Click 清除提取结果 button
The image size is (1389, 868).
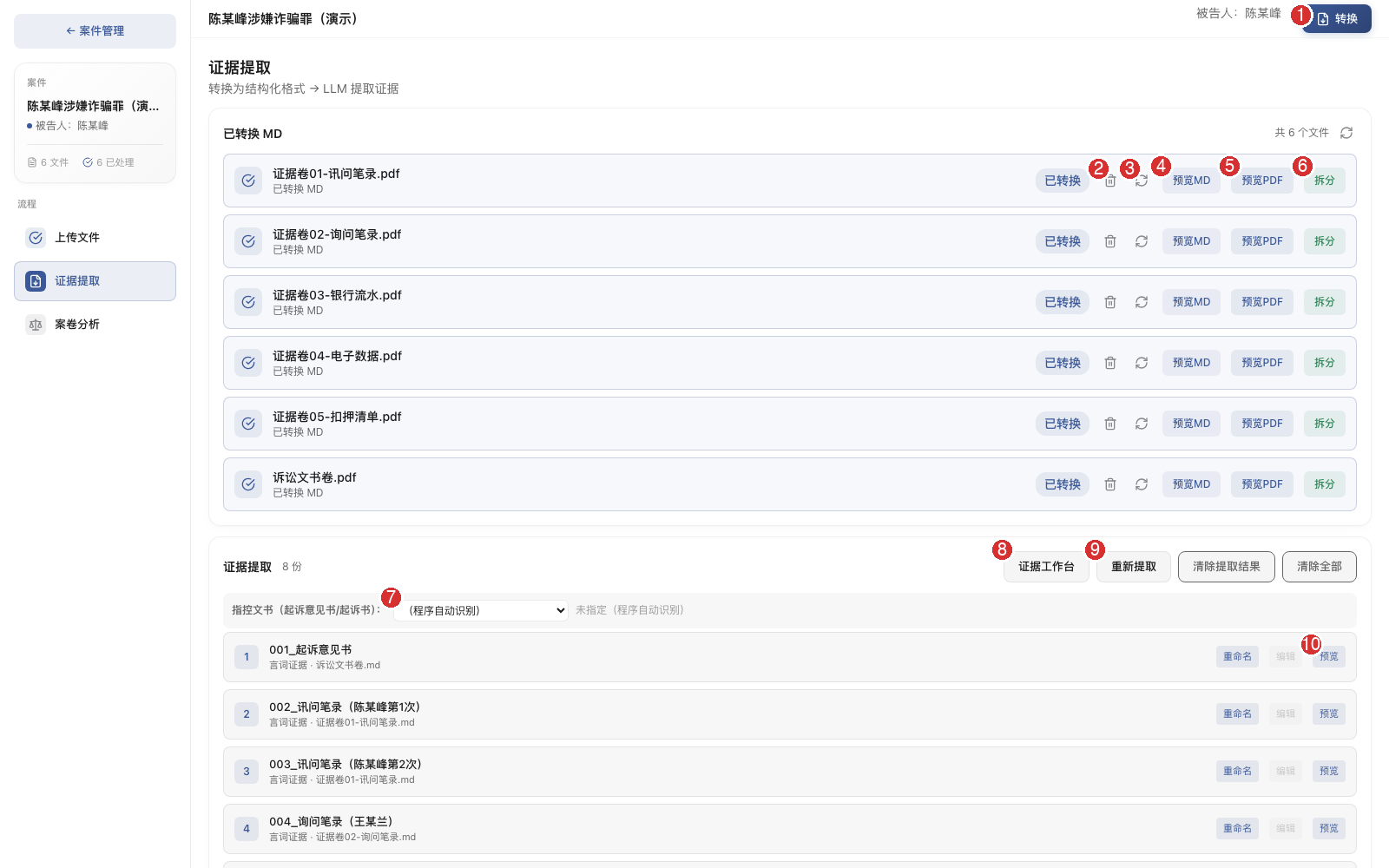pos(1227,567)
